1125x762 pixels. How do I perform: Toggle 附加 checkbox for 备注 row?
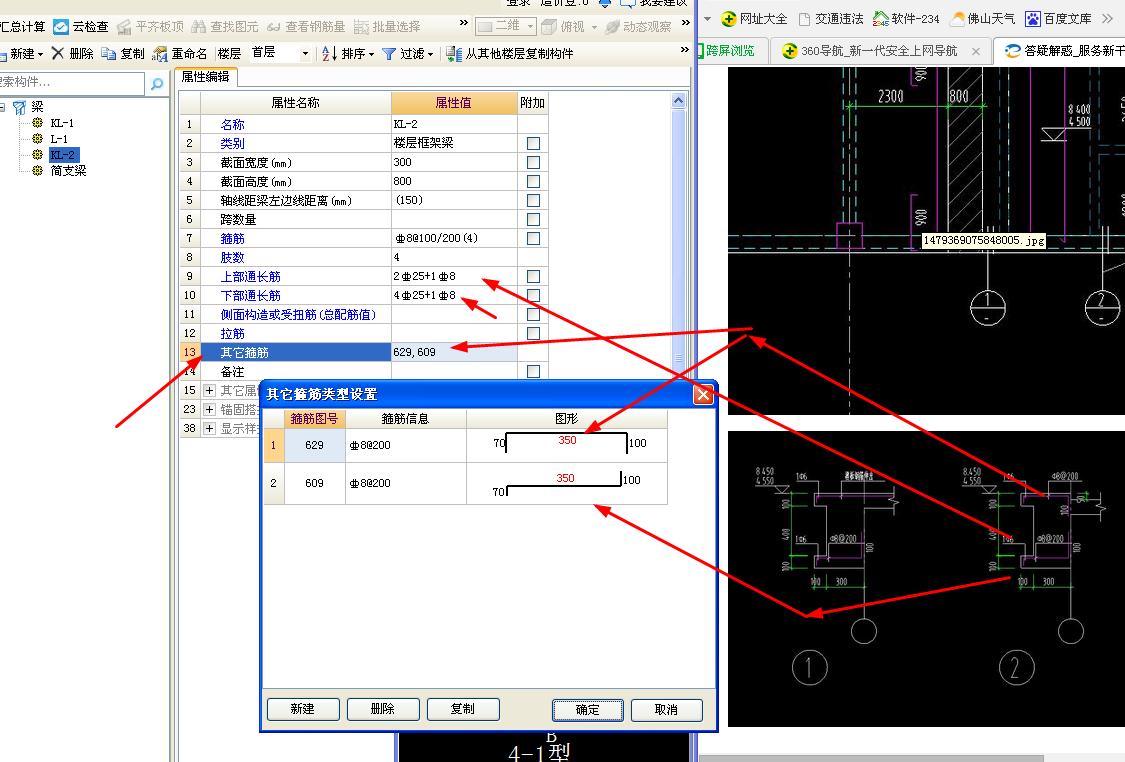[x=533, y=372]
